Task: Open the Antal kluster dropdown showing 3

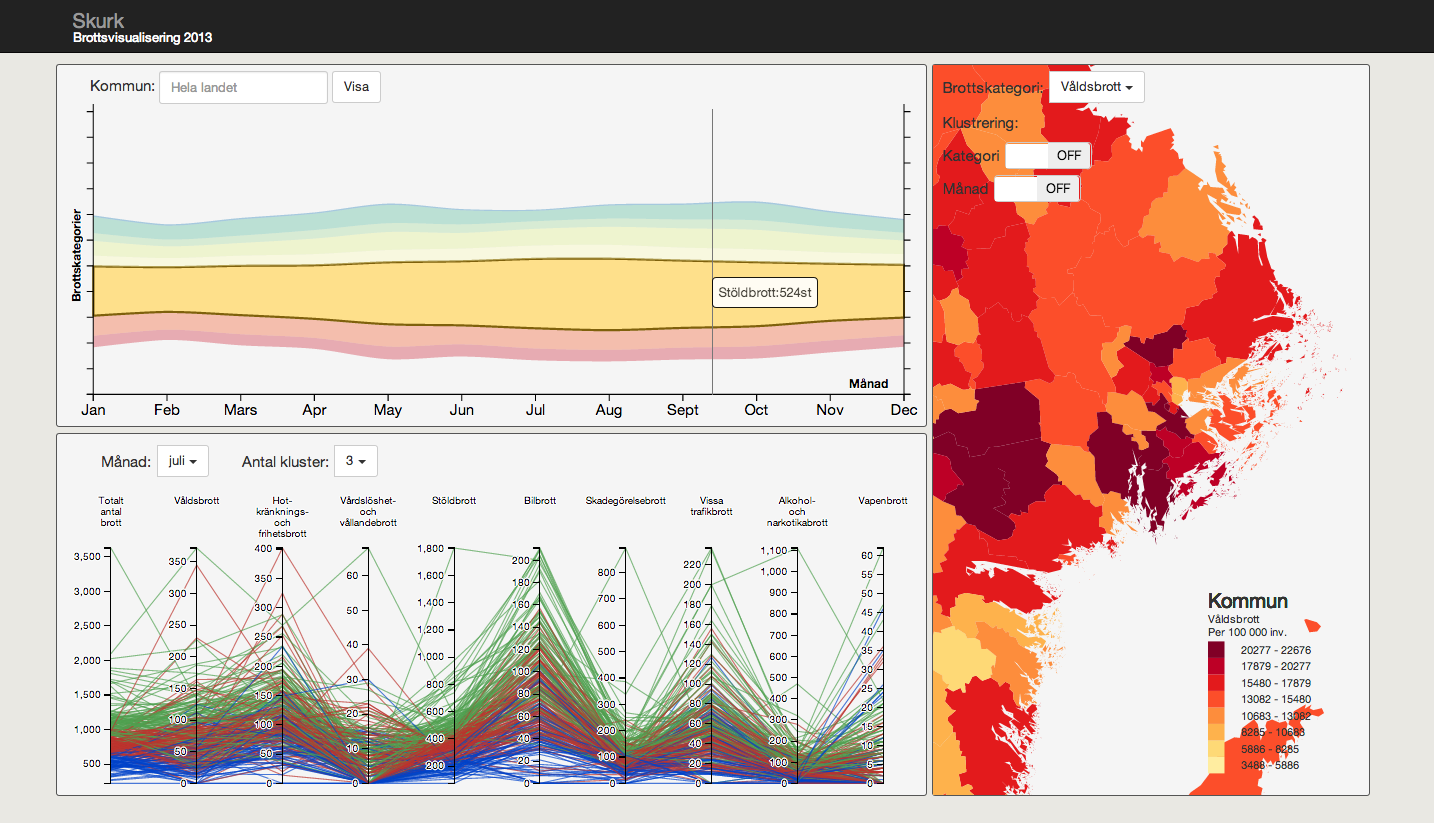Action: coord(356,461)
